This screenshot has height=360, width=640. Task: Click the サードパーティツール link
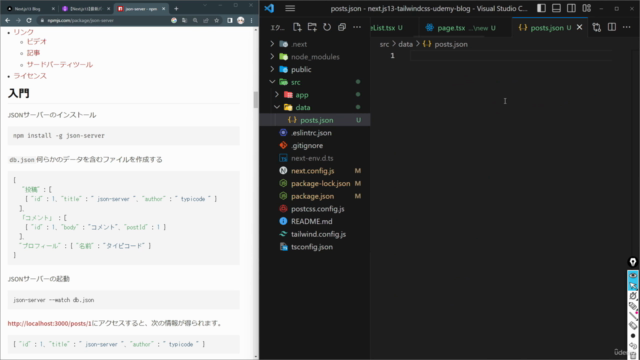[60, 64]
